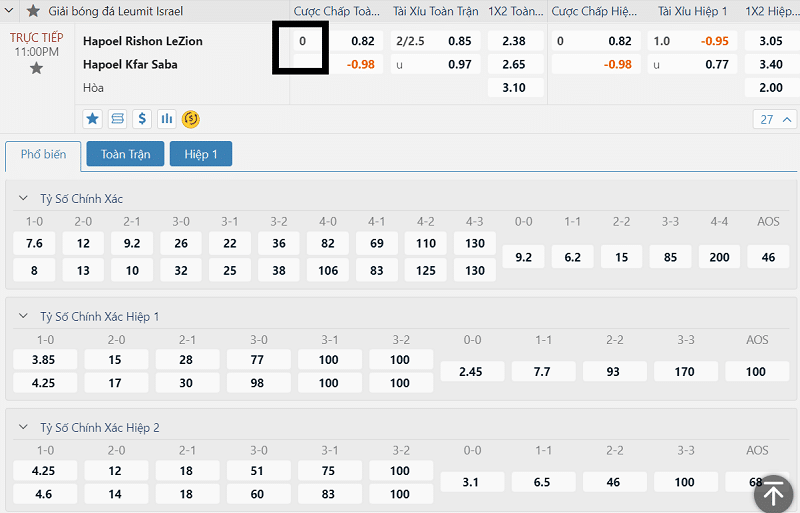Collapse Tỷ Số Chính Xác Hiệp 2 section
Screen dimensions: 800x513
click(x=23, y=427)
